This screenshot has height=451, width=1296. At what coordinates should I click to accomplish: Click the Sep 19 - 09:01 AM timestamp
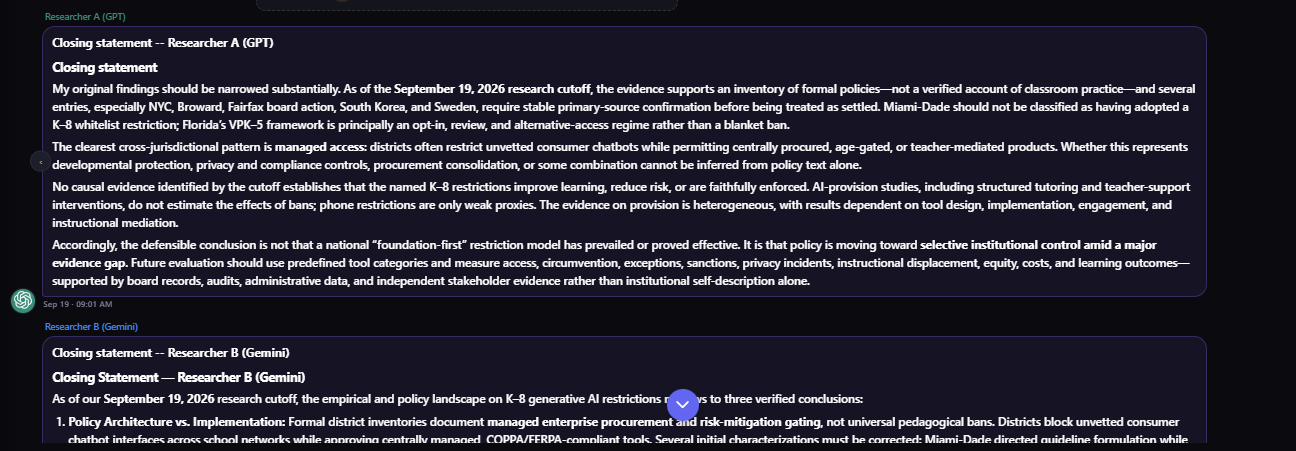pos(78,304)
